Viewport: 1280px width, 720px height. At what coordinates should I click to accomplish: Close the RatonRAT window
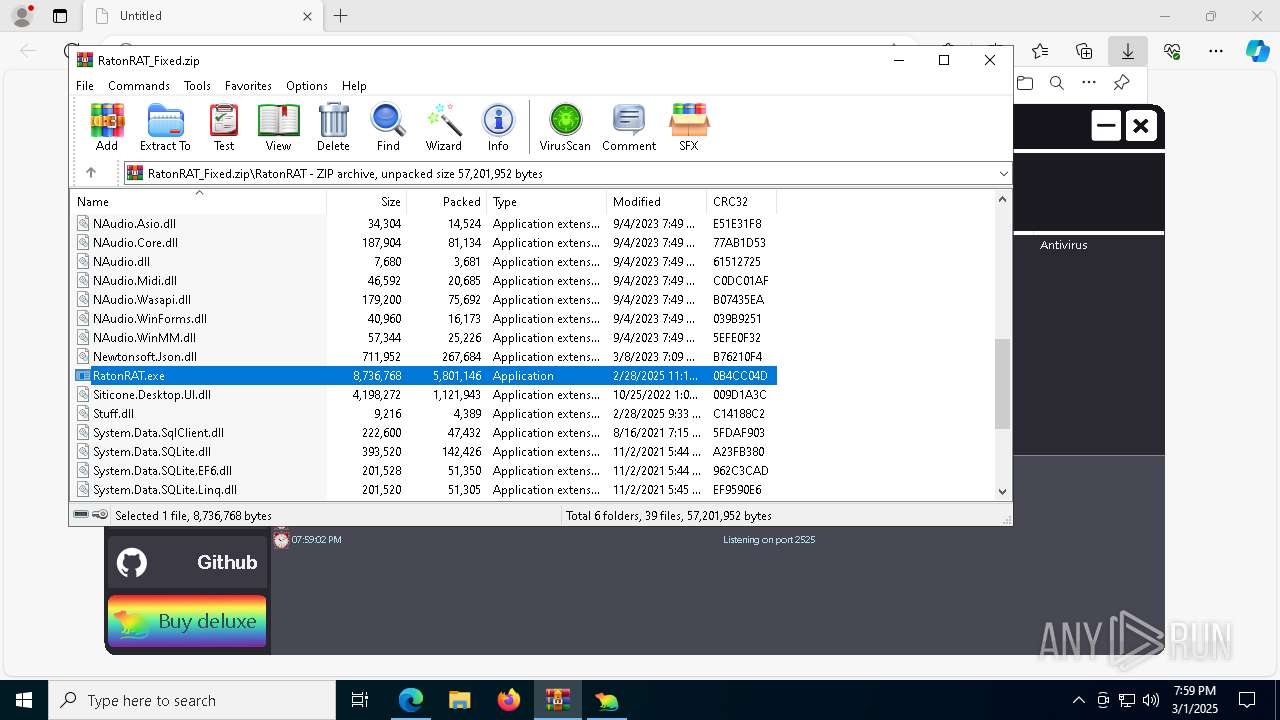(1141, 126)
